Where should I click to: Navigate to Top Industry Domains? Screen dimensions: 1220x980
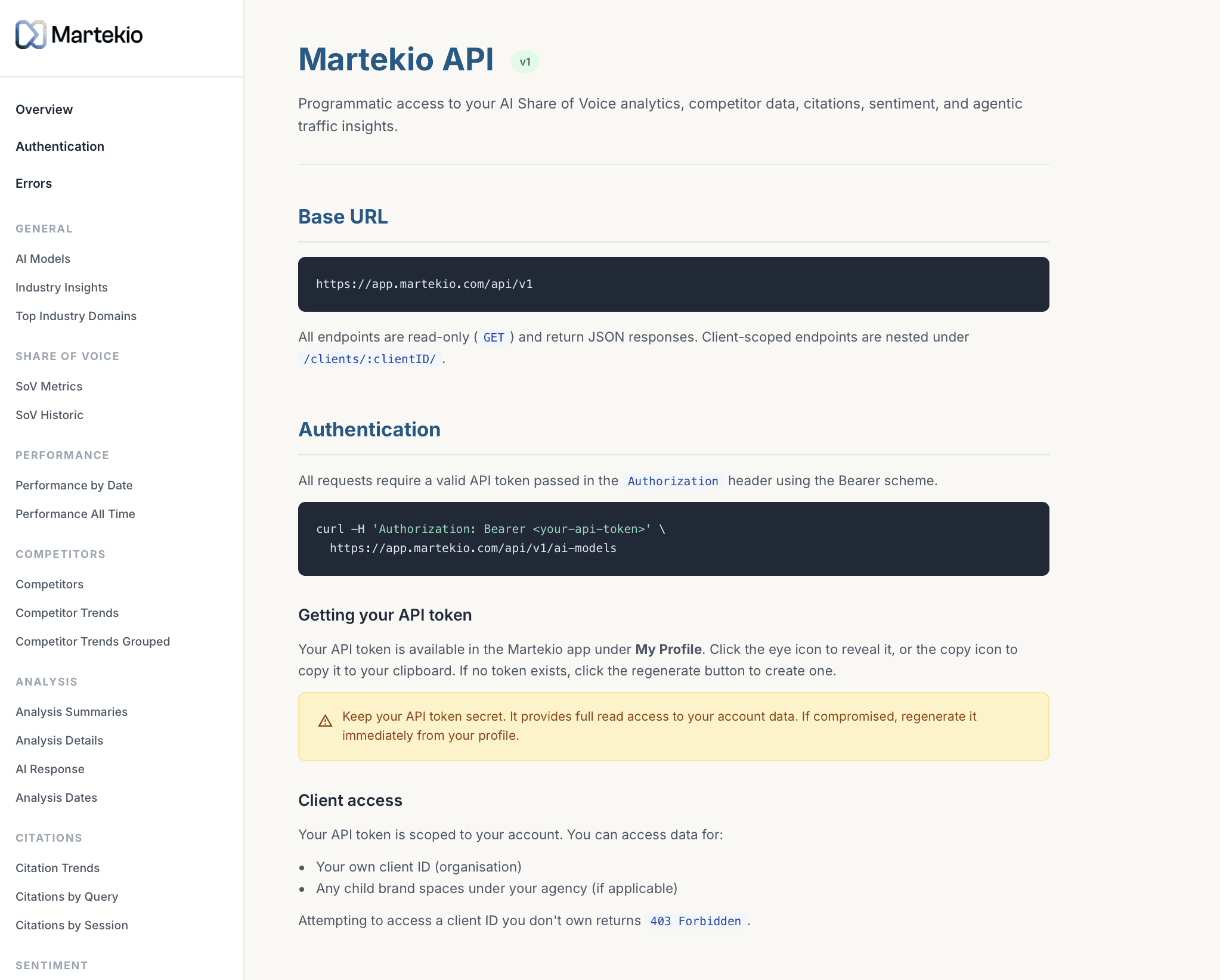click(76, 316)
